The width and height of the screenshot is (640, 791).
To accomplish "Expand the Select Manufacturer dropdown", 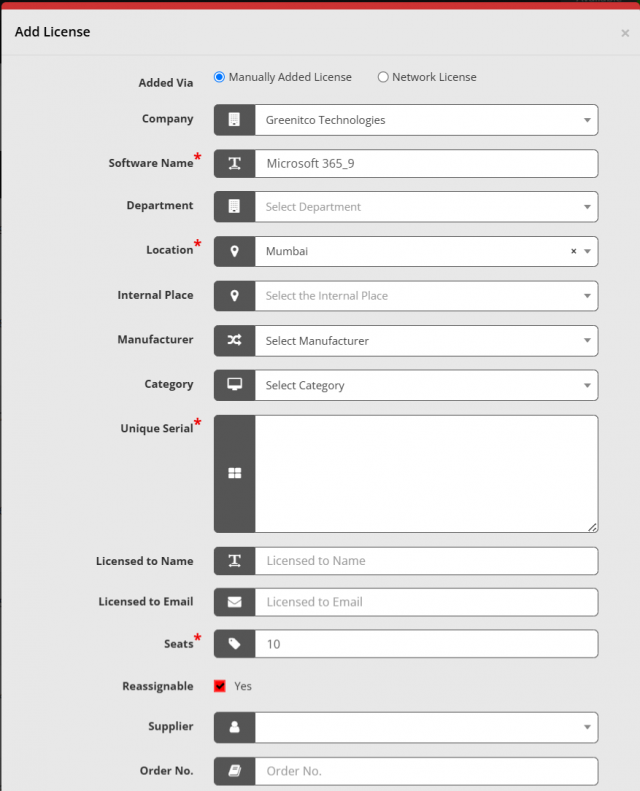I will pos(426,341).
